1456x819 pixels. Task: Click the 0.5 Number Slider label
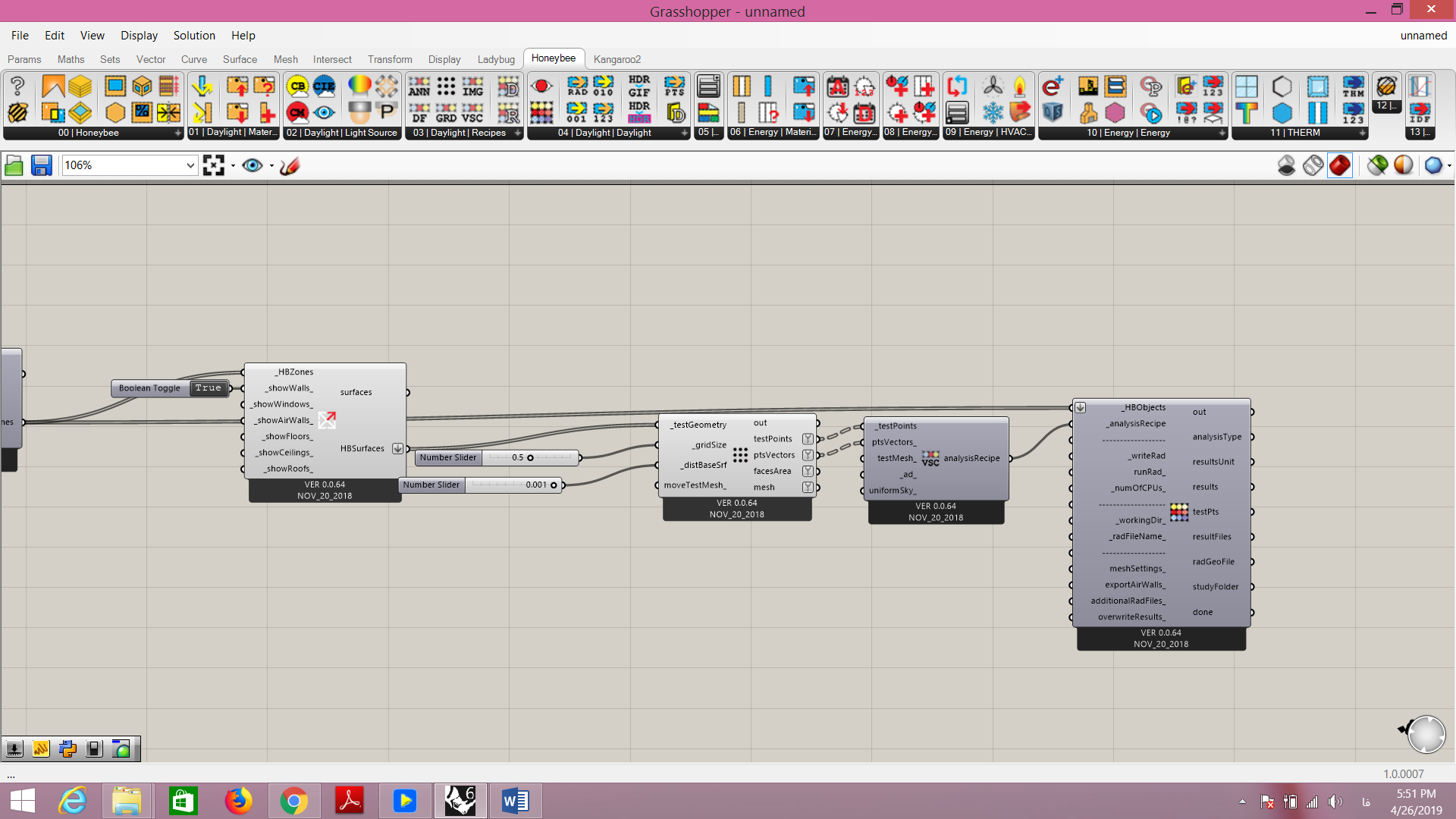point(448,458)
